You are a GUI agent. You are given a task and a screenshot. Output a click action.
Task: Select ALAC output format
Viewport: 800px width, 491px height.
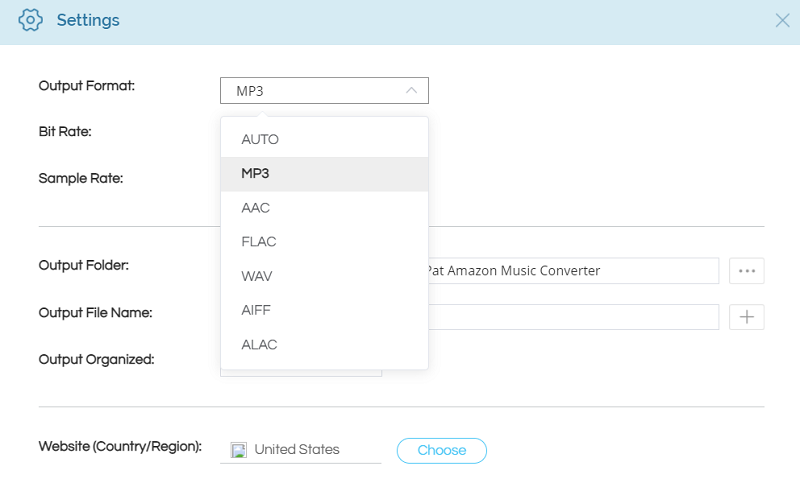259,344
